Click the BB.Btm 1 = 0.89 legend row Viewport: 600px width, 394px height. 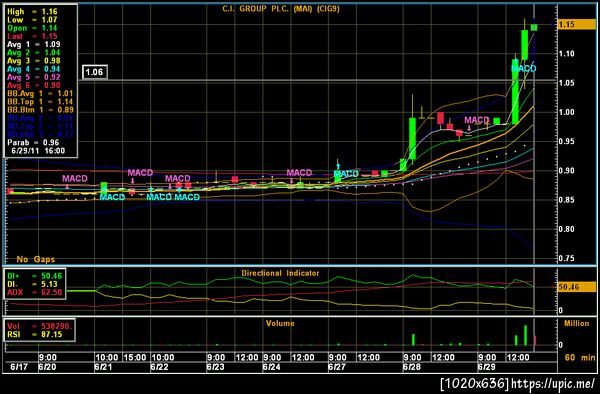pyautogui.click(x=40, y=110)
